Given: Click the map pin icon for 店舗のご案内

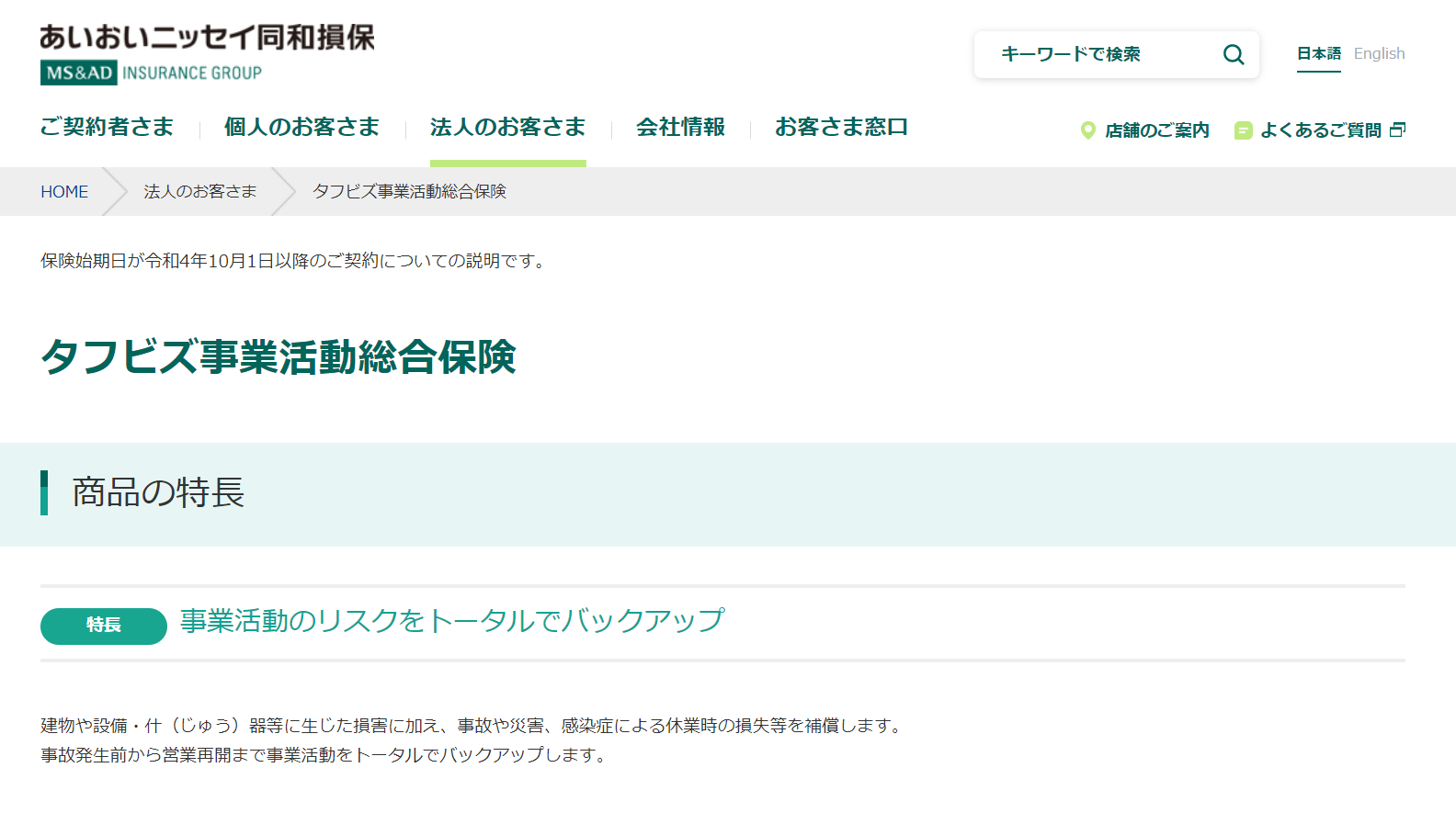Looking at the screenshot, I should click(x=1087, y=130).
